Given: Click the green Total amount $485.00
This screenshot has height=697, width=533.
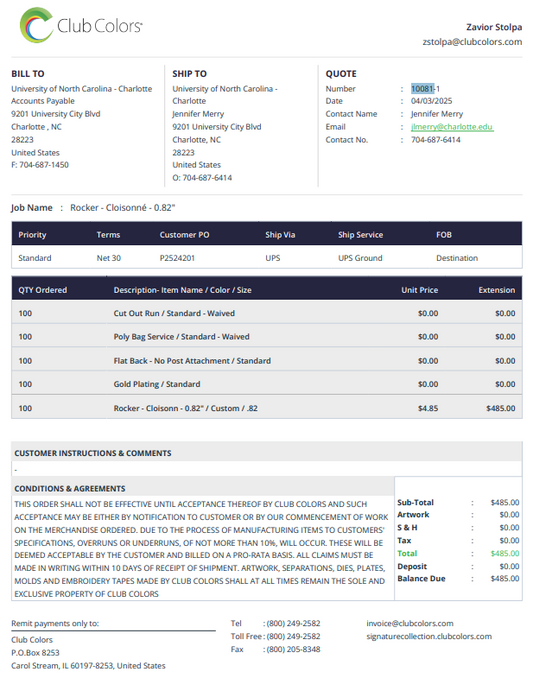Looking at the screenshot, I should (x=505, y=553).
